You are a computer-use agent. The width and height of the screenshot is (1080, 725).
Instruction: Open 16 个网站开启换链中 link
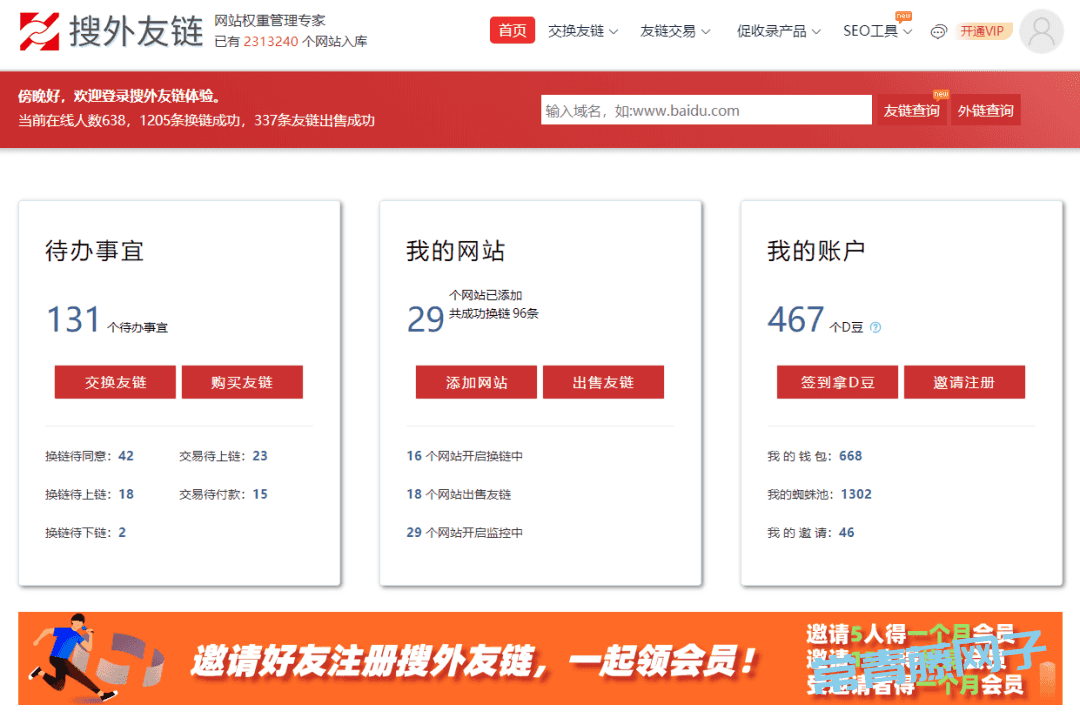tap(464, 456)
